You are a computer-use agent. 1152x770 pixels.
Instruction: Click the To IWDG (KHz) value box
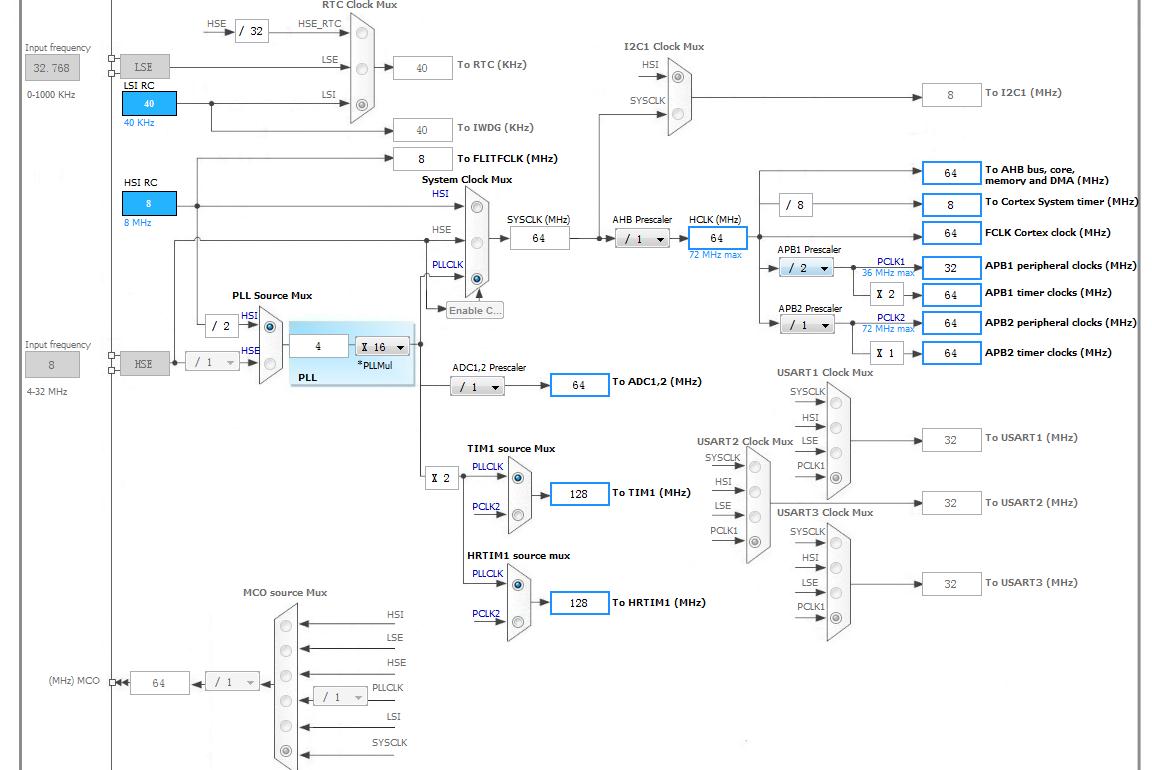point(422,130)
